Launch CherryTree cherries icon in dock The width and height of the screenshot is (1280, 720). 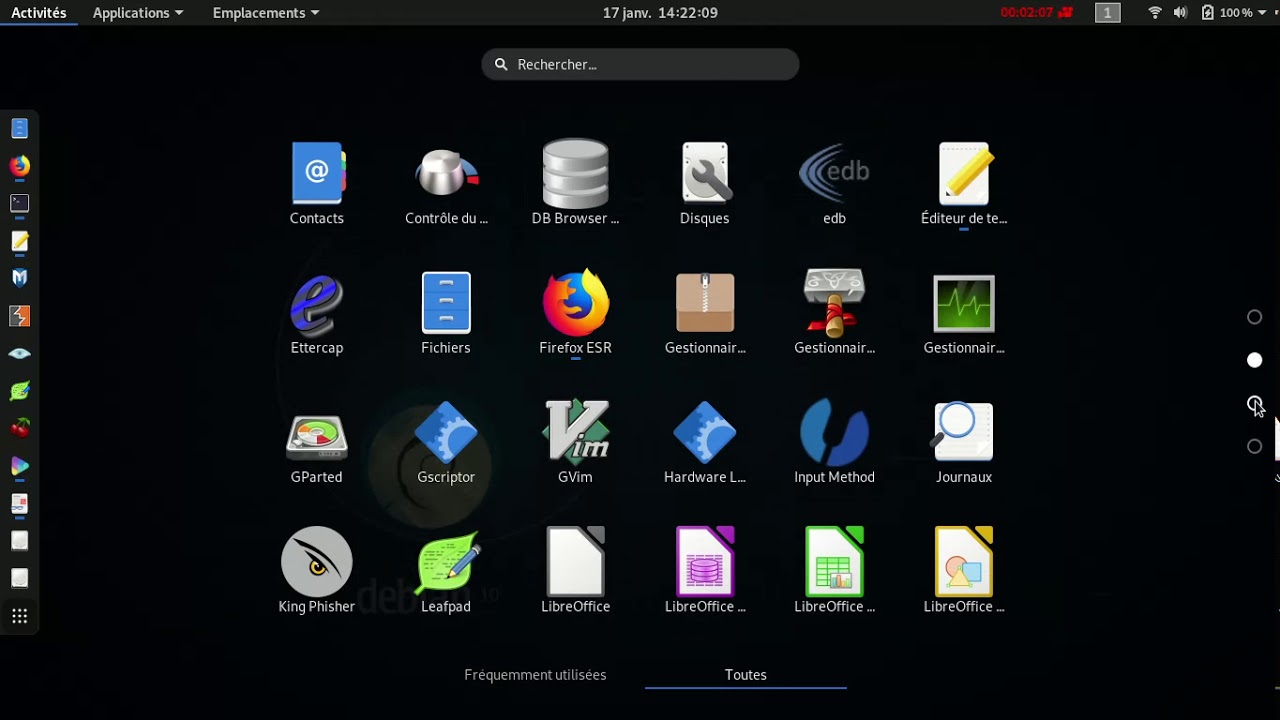coord(19,428)
